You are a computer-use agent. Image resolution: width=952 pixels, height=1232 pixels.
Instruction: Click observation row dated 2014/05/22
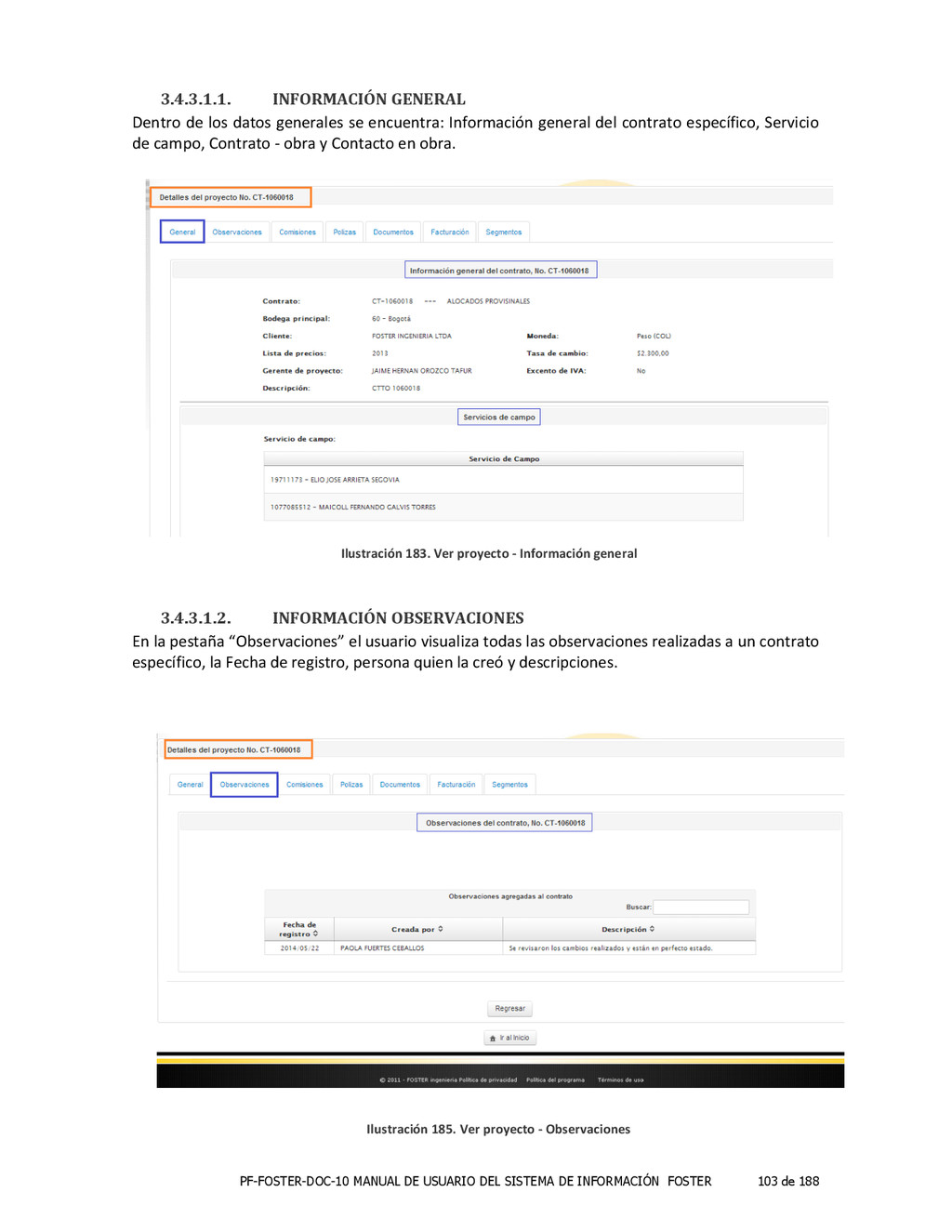(509, 948)
